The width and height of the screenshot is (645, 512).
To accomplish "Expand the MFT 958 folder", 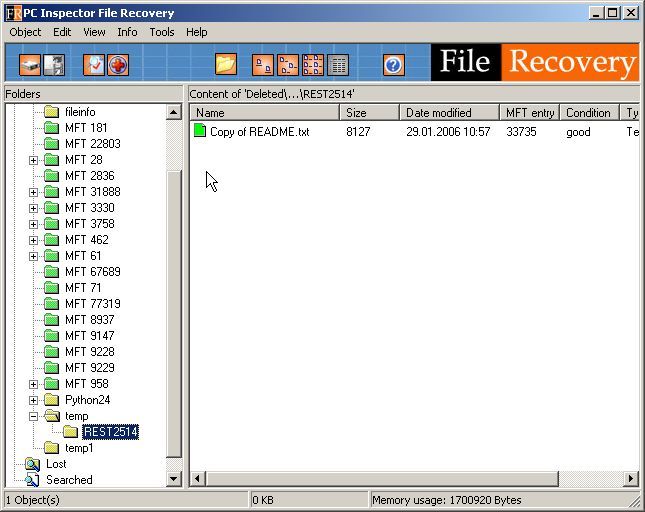I will tap(33, 384).
